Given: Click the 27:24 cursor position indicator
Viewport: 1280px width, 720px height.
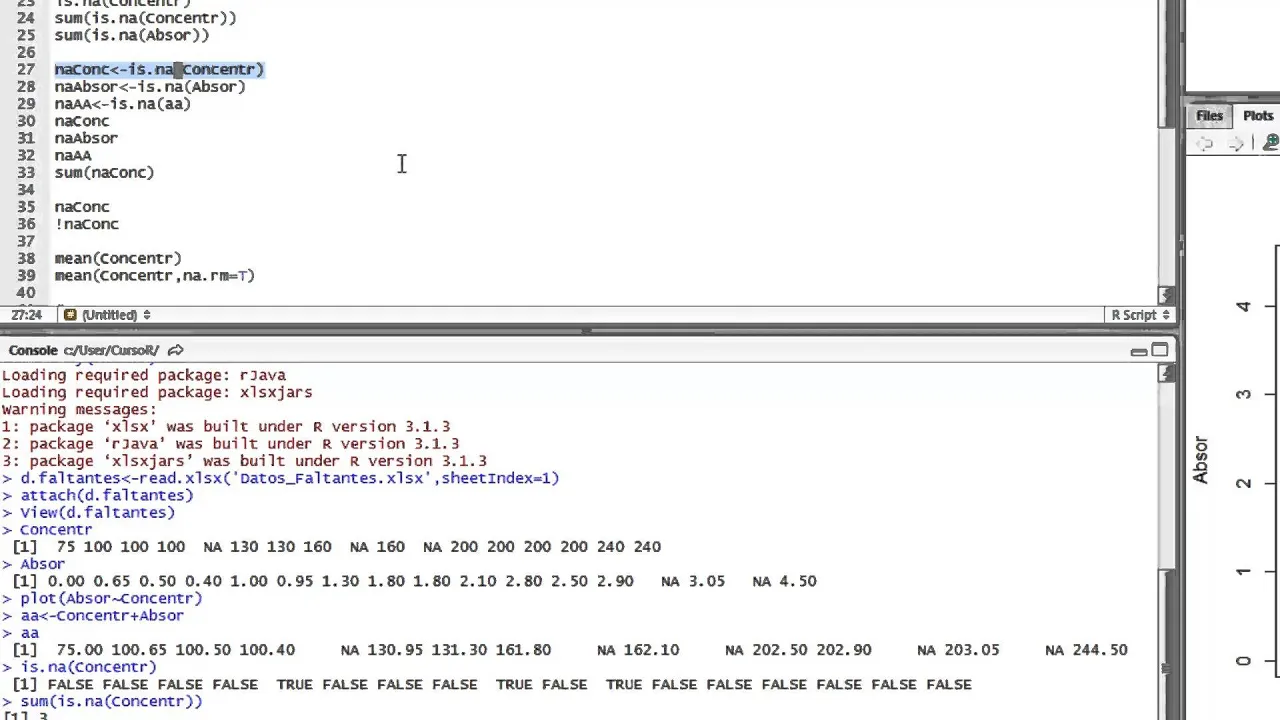Looking at the screenshot, I should pos(27,315).
